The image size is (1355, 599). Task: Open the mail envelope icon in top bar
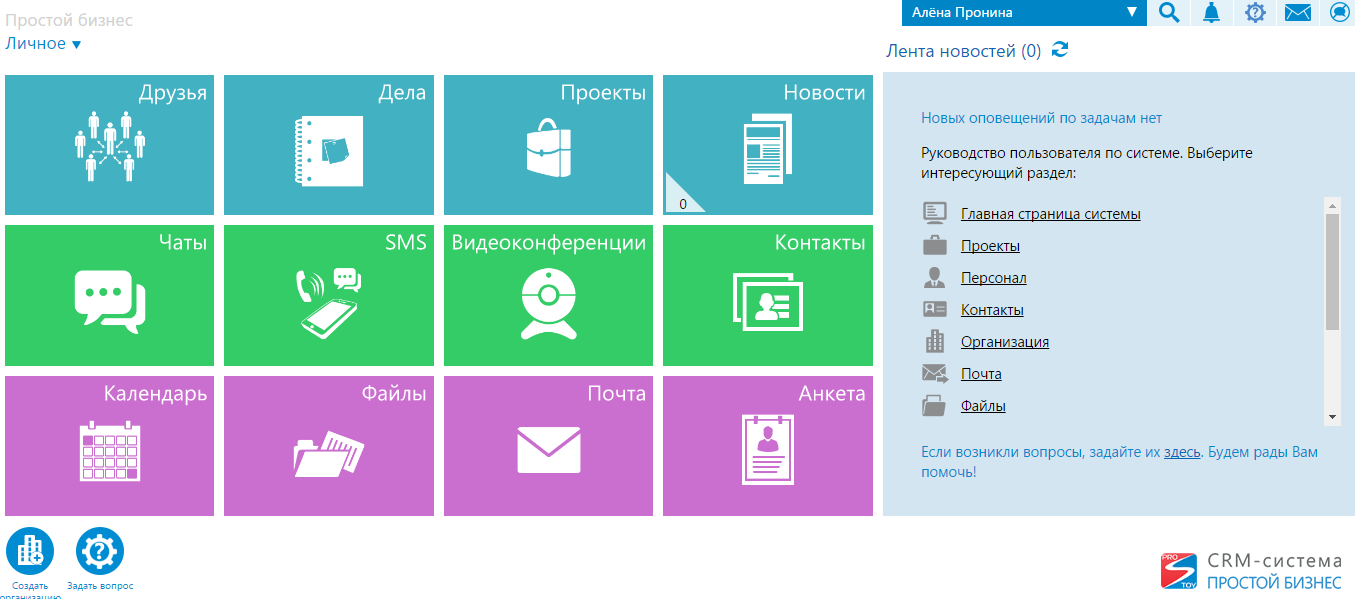[x=1298, y=12]
